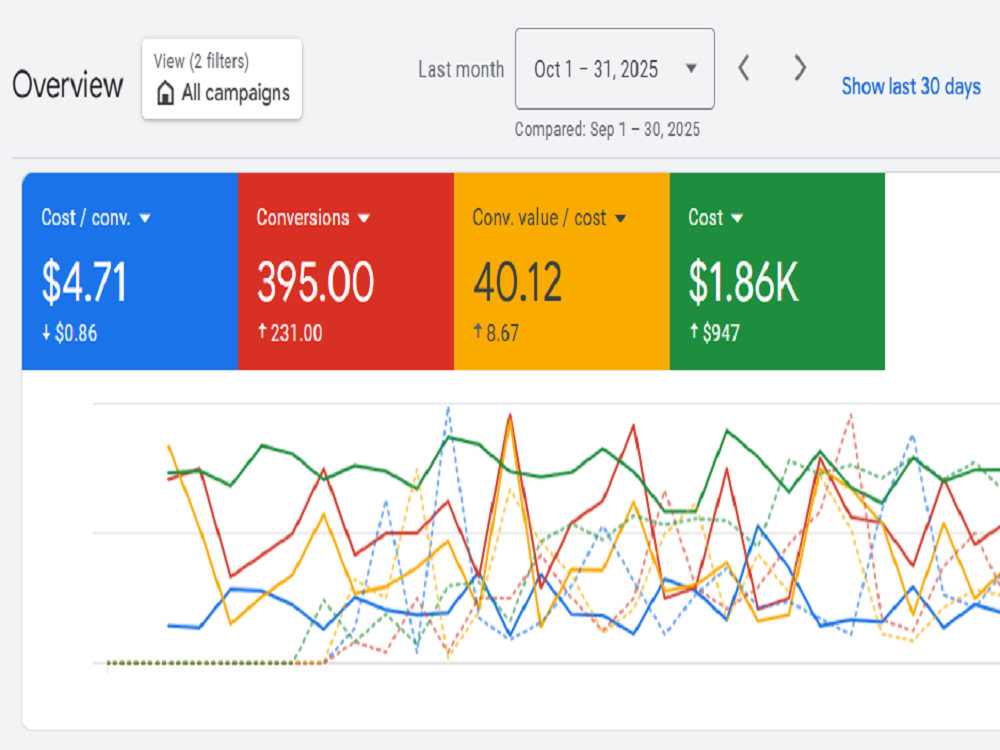Click the $947 increase value
This screenshot has width=1000, height=750.
[721, 333]
